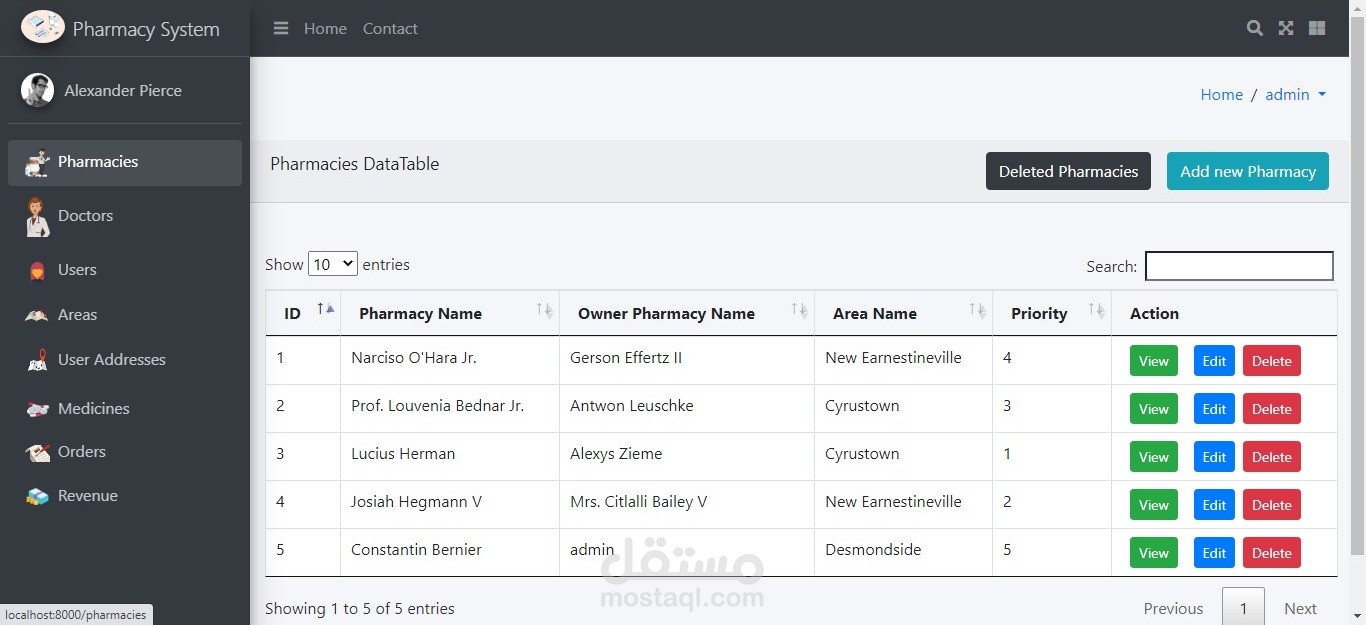Expand the admin account dropdown
The height and width of the screenshot is (625, 1366).
[1295, 94]
